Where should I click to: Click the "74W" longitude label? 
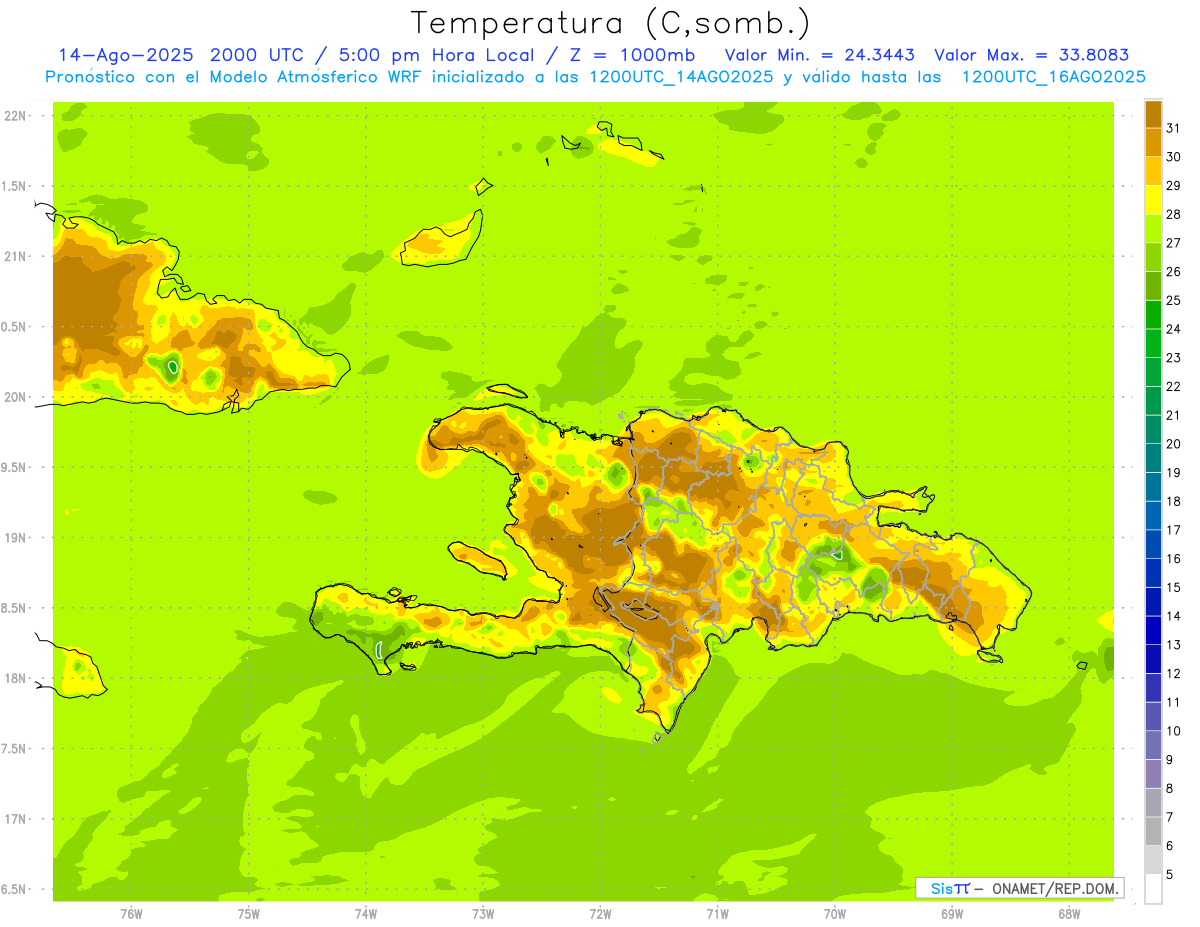pyautogui.click(x=366, y=914)
